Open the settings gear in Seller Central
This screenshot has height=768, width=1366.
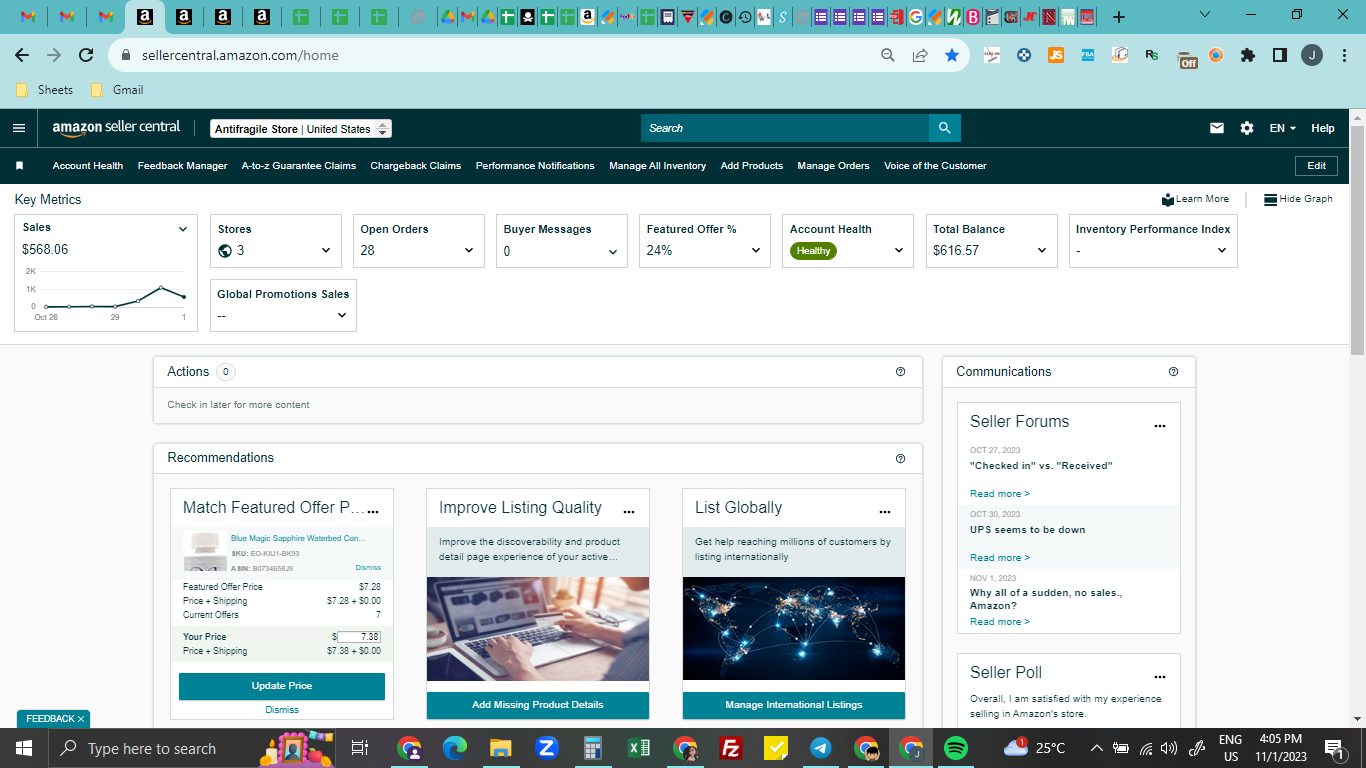(x=1247, y=128)
